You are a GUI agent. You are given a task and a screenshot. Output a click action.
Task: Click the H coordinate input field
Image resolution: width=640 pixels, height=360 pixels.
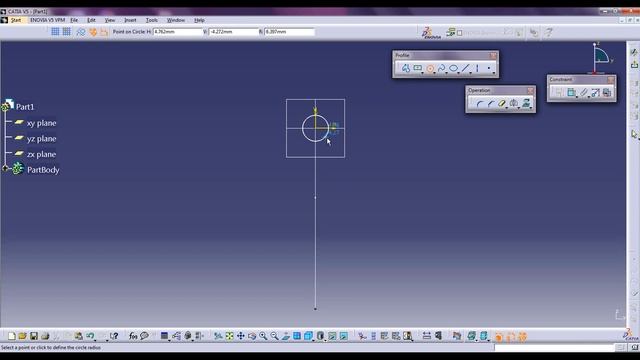[178, 31]
